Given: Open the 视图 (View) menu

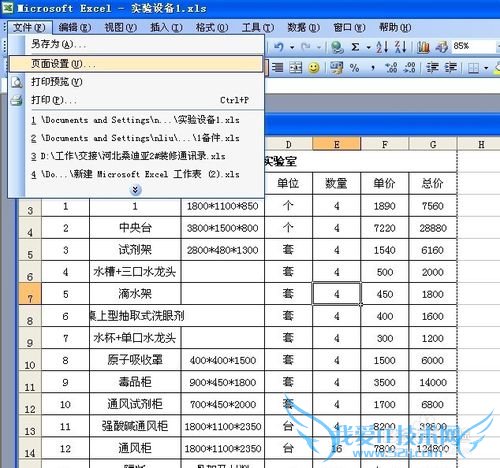Looking at the screenshot, I should pyautogui.click(x=120, y=27).
